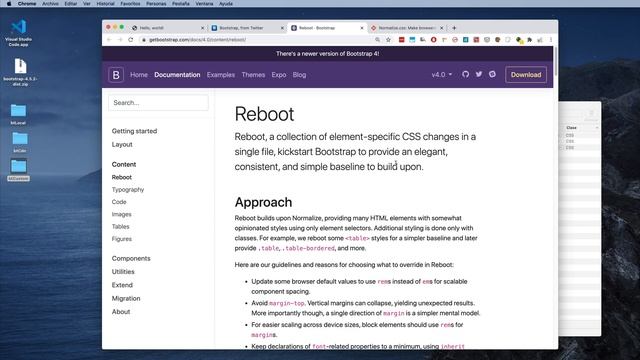This screenshot has width=640, height=360.
Task: Open Blog in the navbar
Action: [x=299, y=75]
